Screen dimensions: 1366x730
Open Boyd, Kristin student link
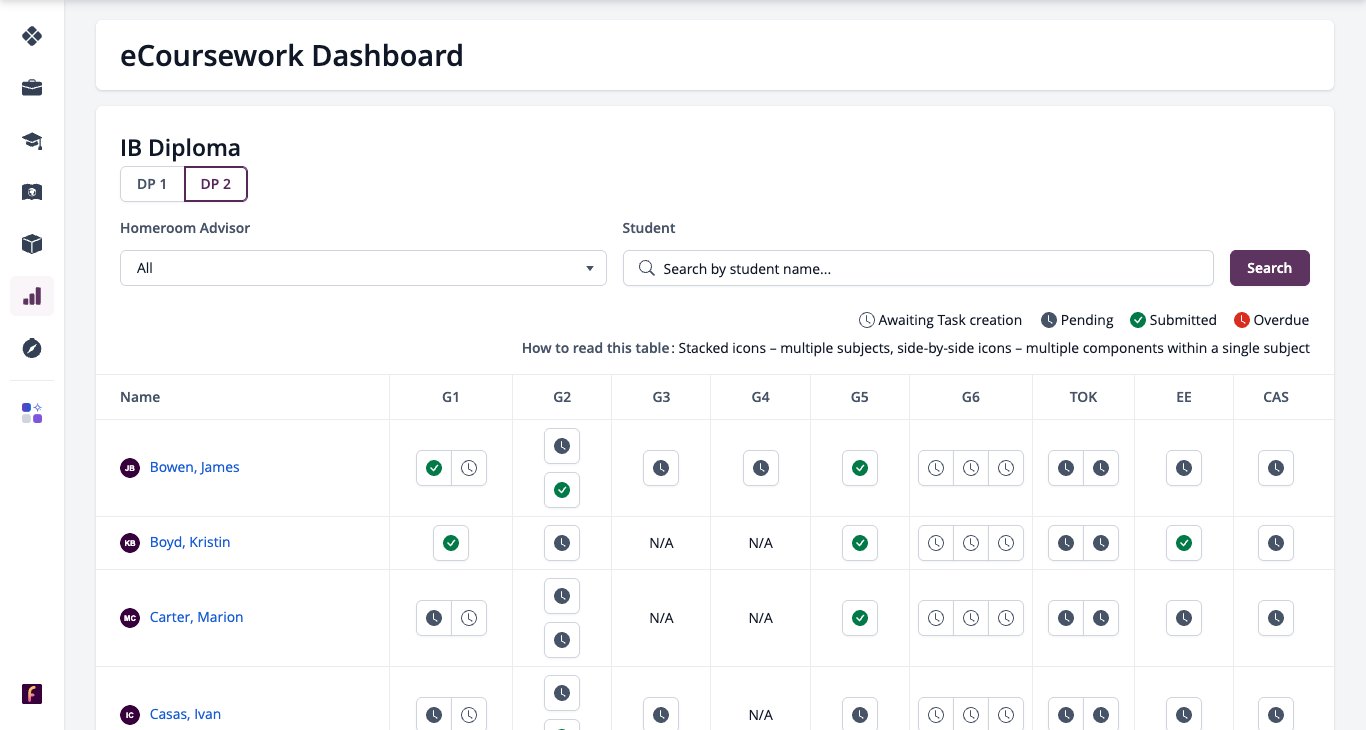tap(190, 542)
